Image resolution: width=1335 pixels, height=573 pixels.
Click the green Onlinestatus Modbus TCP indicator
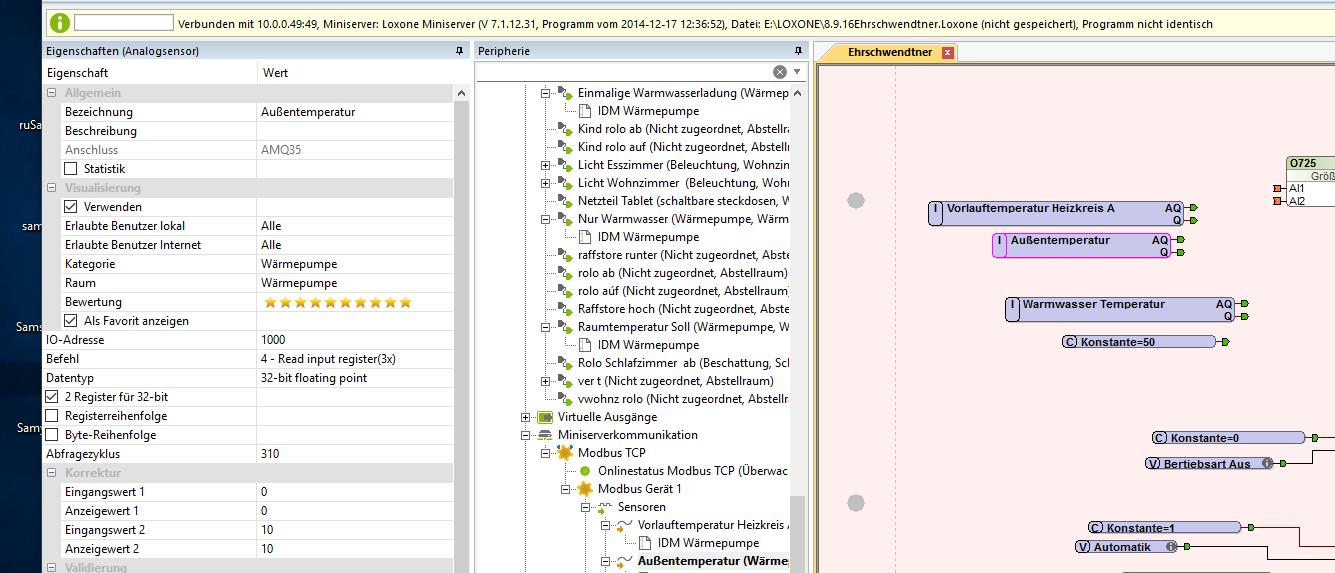pos(585,471)
